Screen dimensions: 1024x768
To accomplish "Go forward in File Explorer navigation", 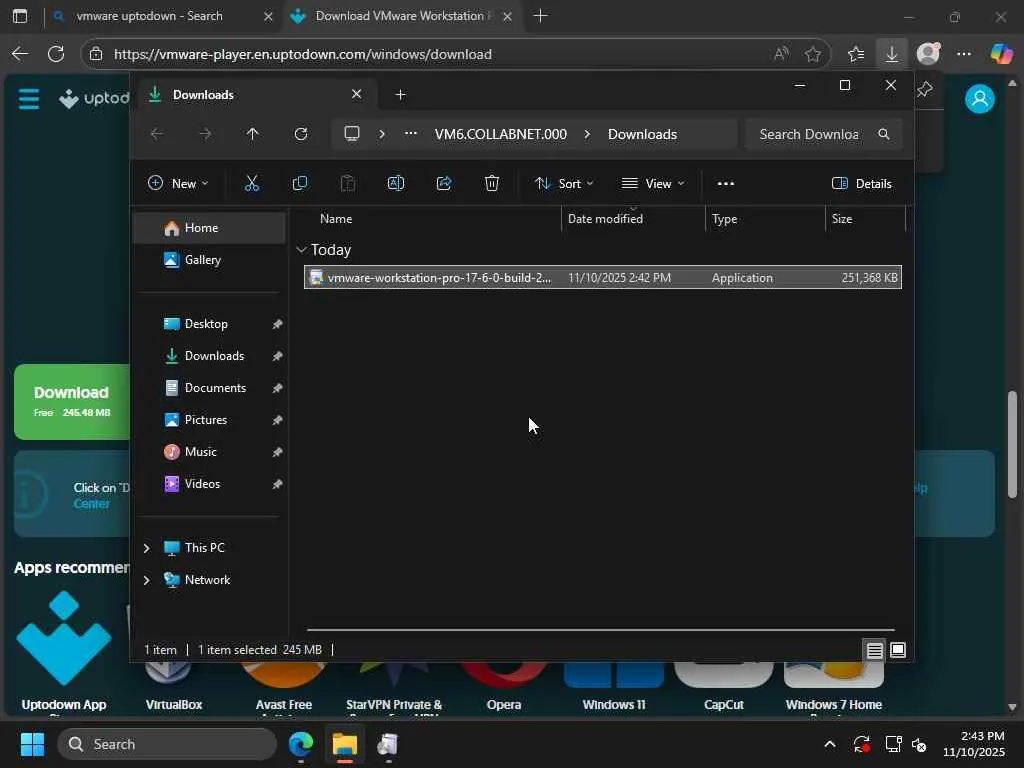I will 205,134.
